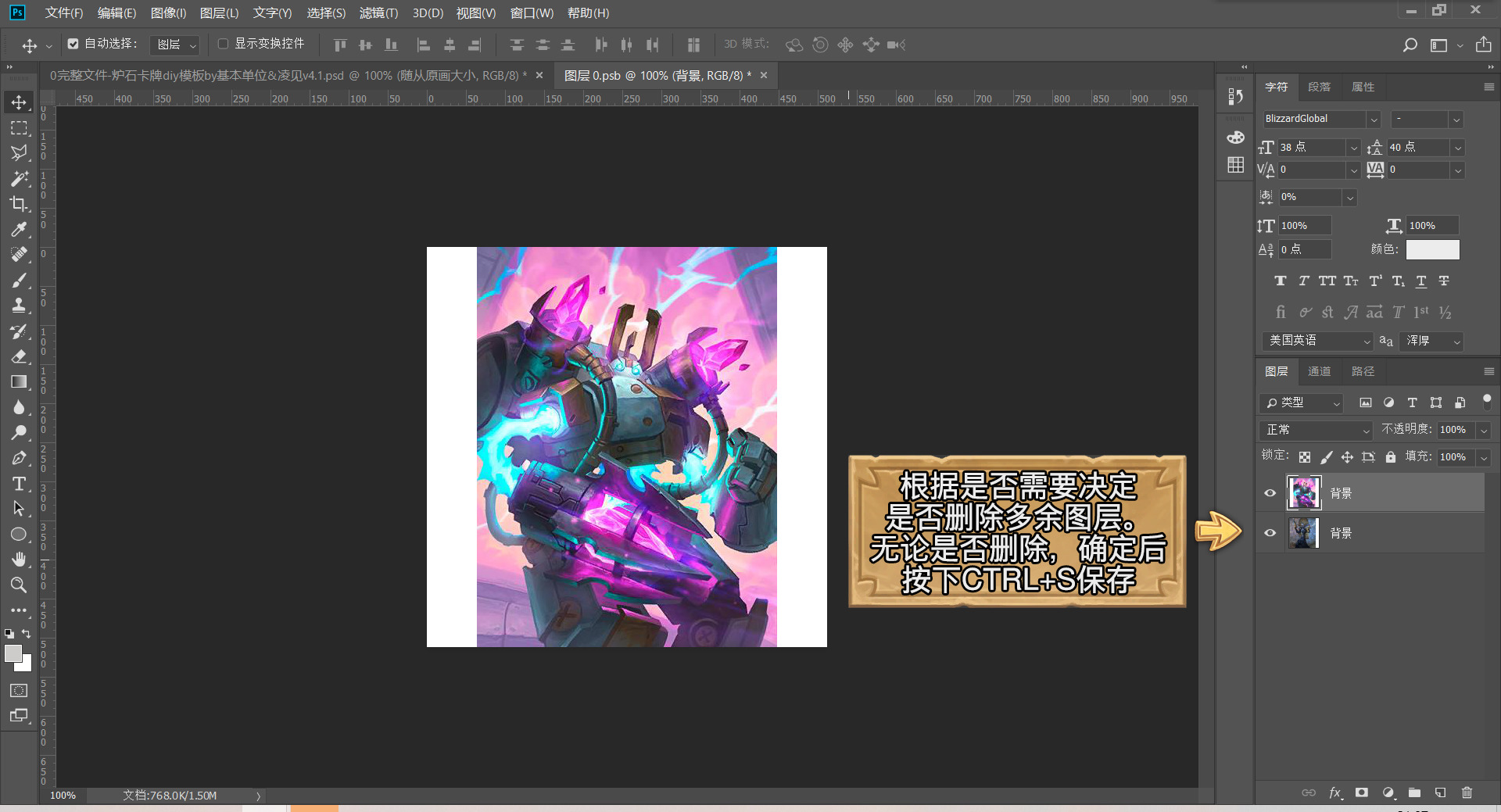The image size is (1501, 812).
Task: Open the Character panel options menu
Action: [1488, 87]
